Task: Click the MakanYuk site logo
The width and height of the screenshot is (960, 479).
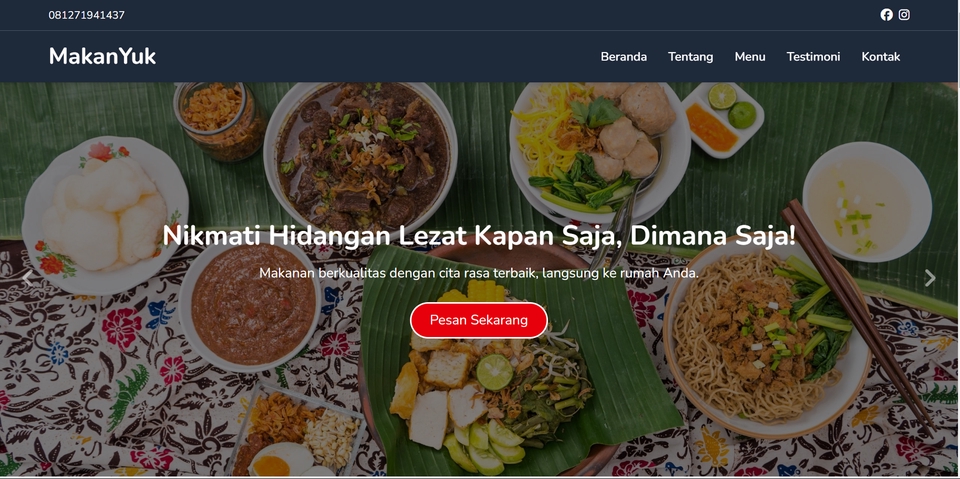Action: 102,56
